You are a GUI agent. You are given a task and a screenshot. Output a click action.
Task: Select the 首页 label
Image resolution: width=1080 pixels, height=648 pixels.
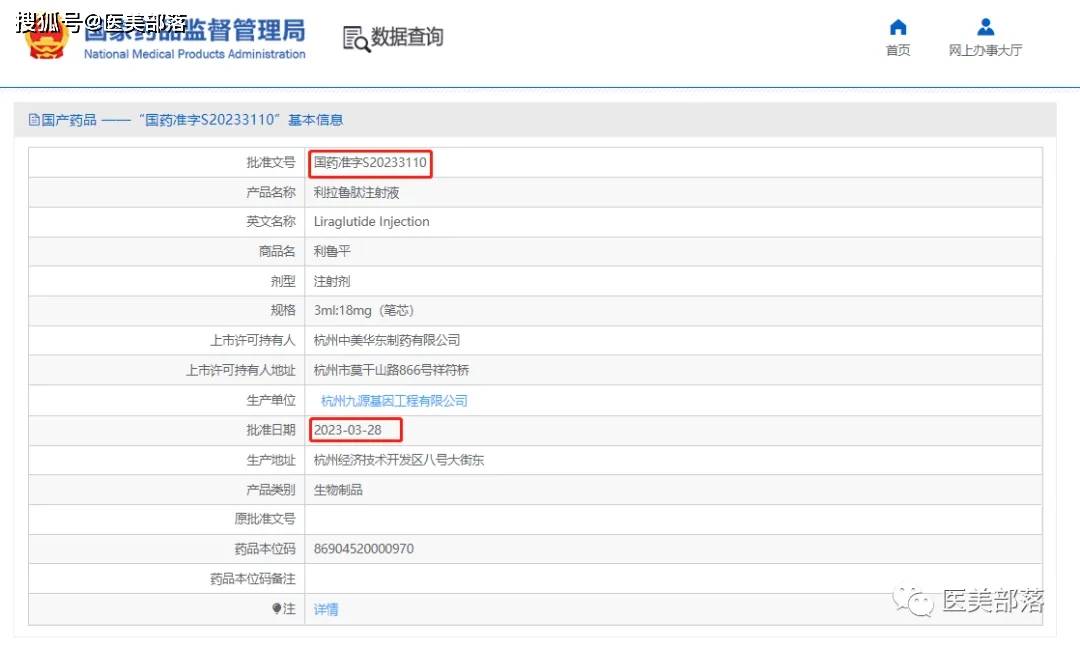point(897,50)
